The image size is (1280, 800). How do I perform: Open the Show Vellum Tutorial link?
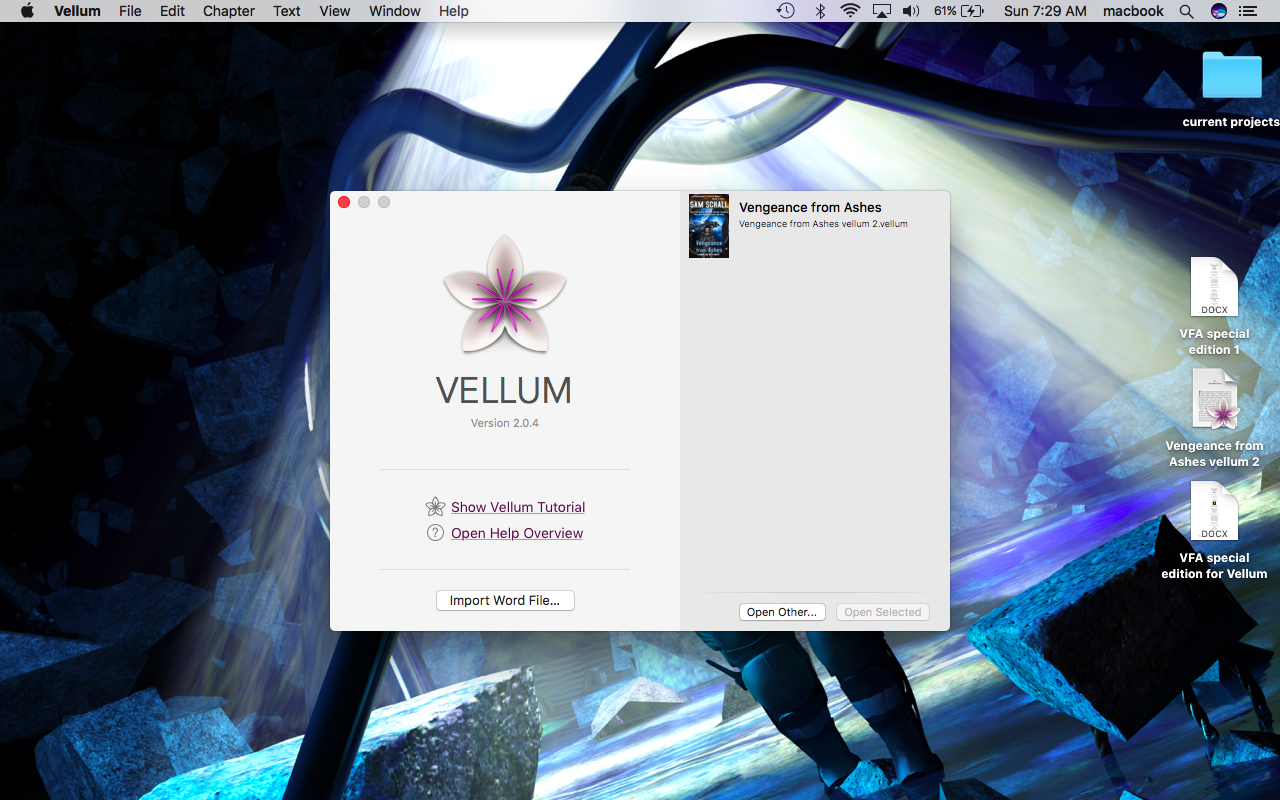tap(518, 507)
